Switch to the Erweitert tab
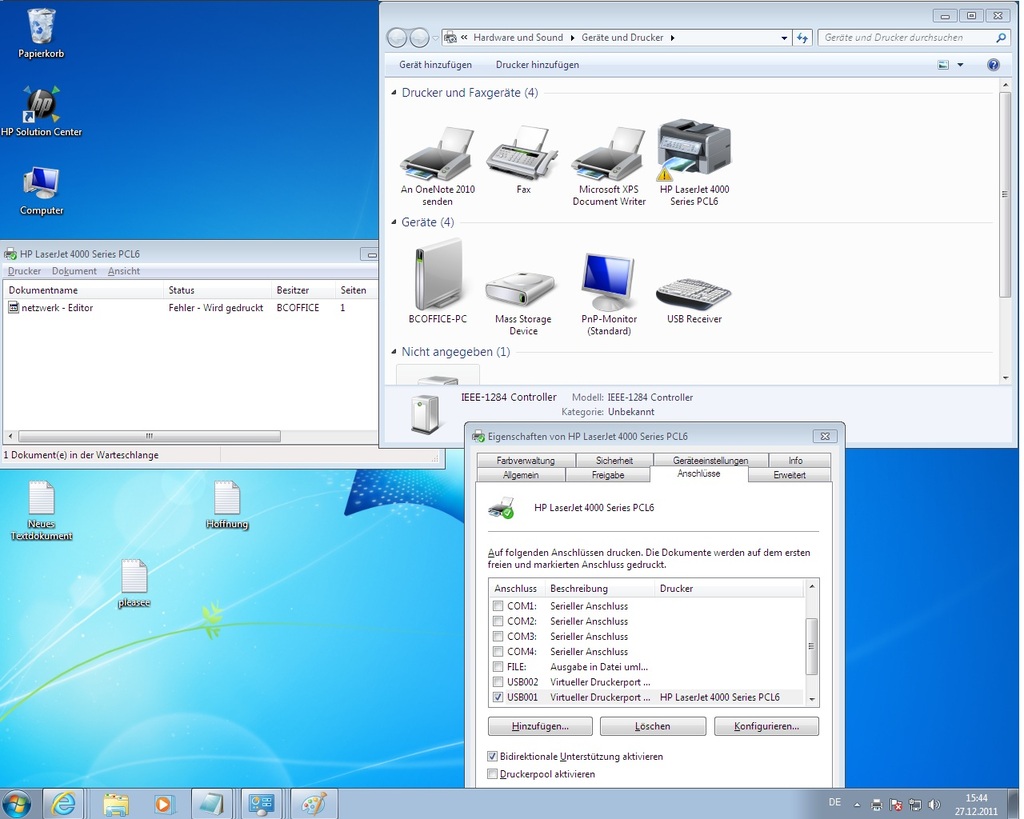This screenshot has height=819, width=1024. [789, 475]
